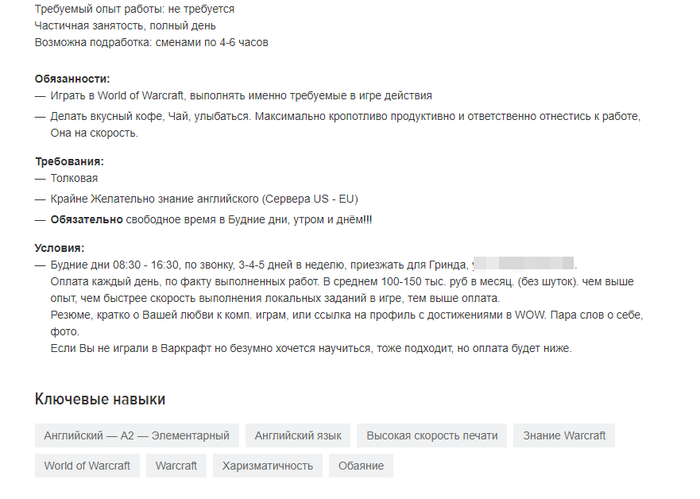Click the 'Частичная занятость, полный день' line
This screenshot has width=700, height=499.
tap(125, 26)
